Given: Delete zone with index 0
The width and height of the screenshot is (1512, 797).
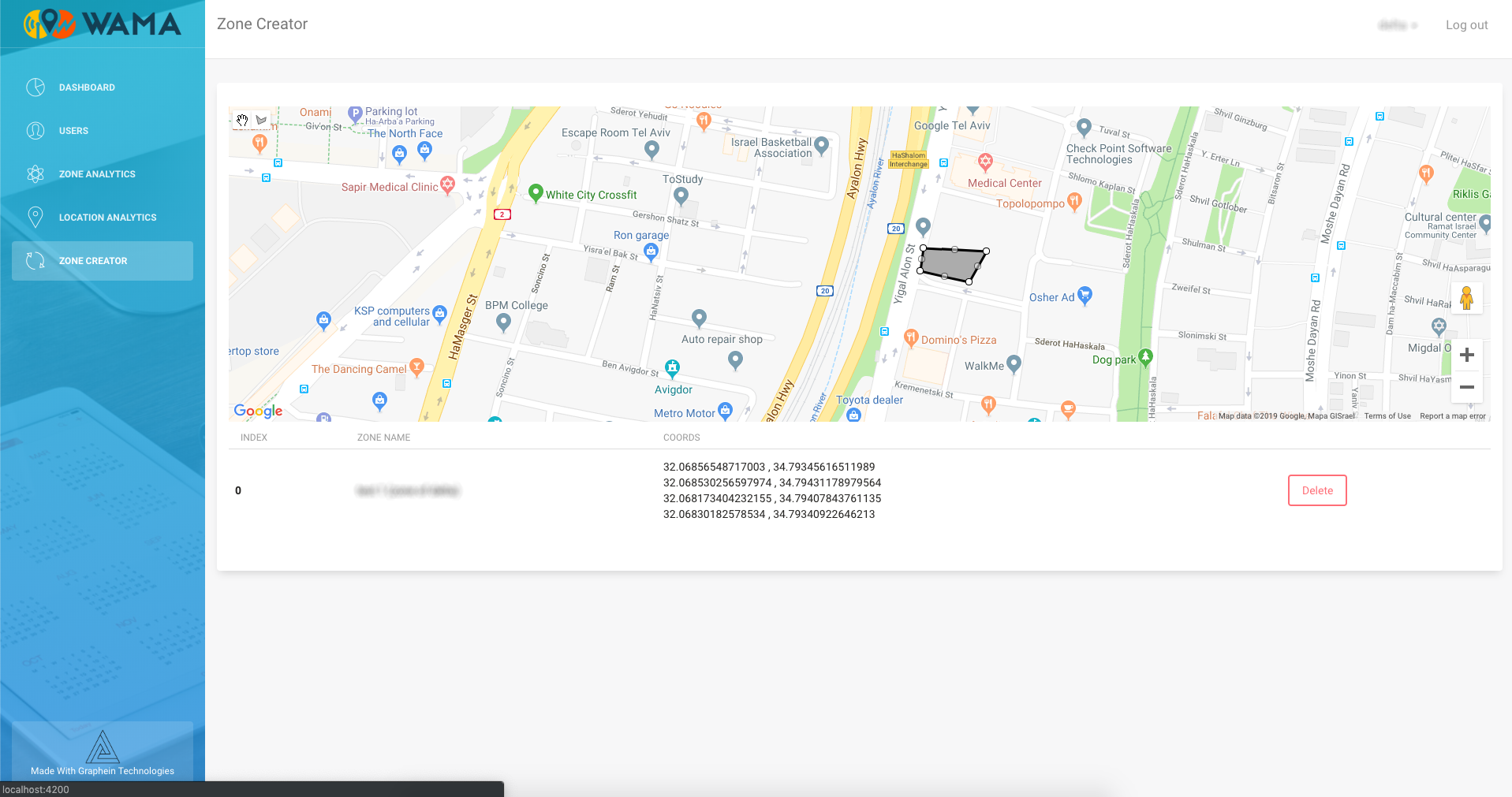Looking at the screenshot, I should [x=1317, y=490].
